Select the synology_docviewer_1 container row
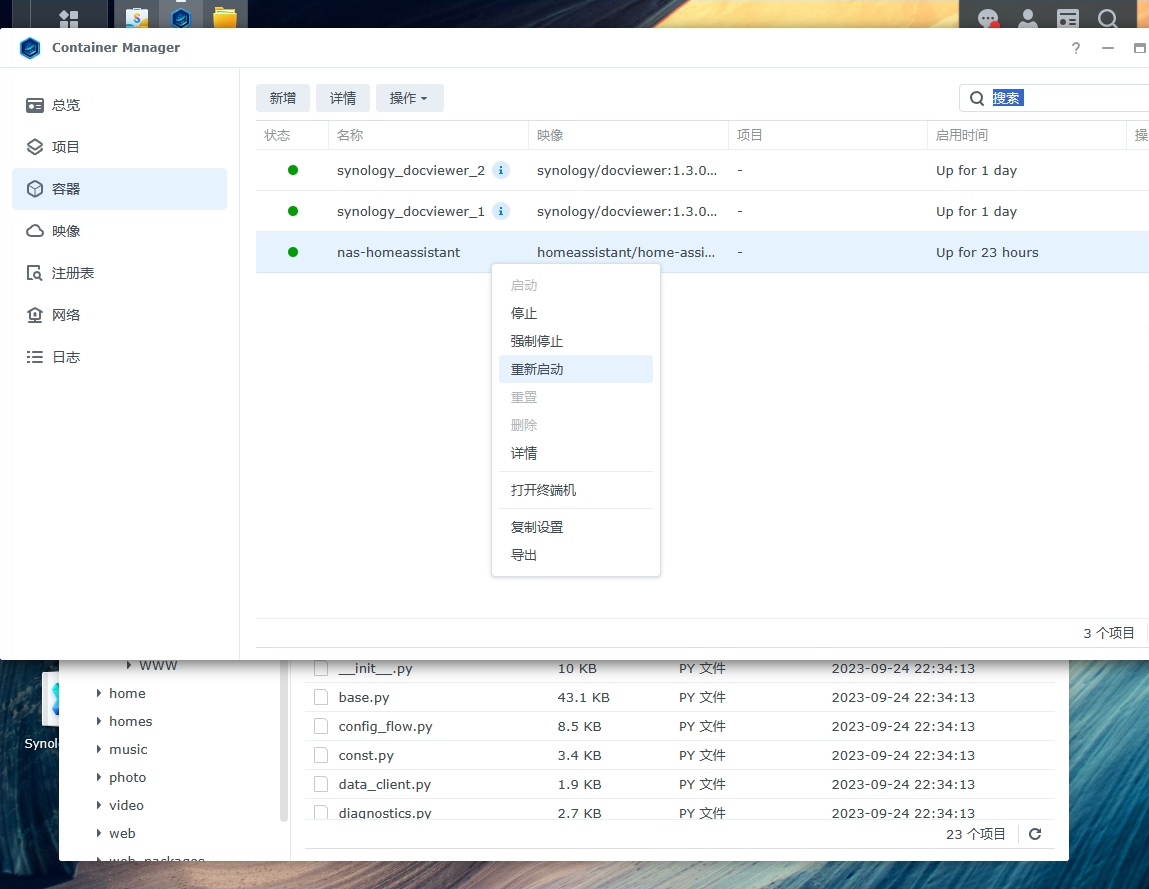This screenshot has width=1149, height=889. pyautogui.click(x=702, y=211)
